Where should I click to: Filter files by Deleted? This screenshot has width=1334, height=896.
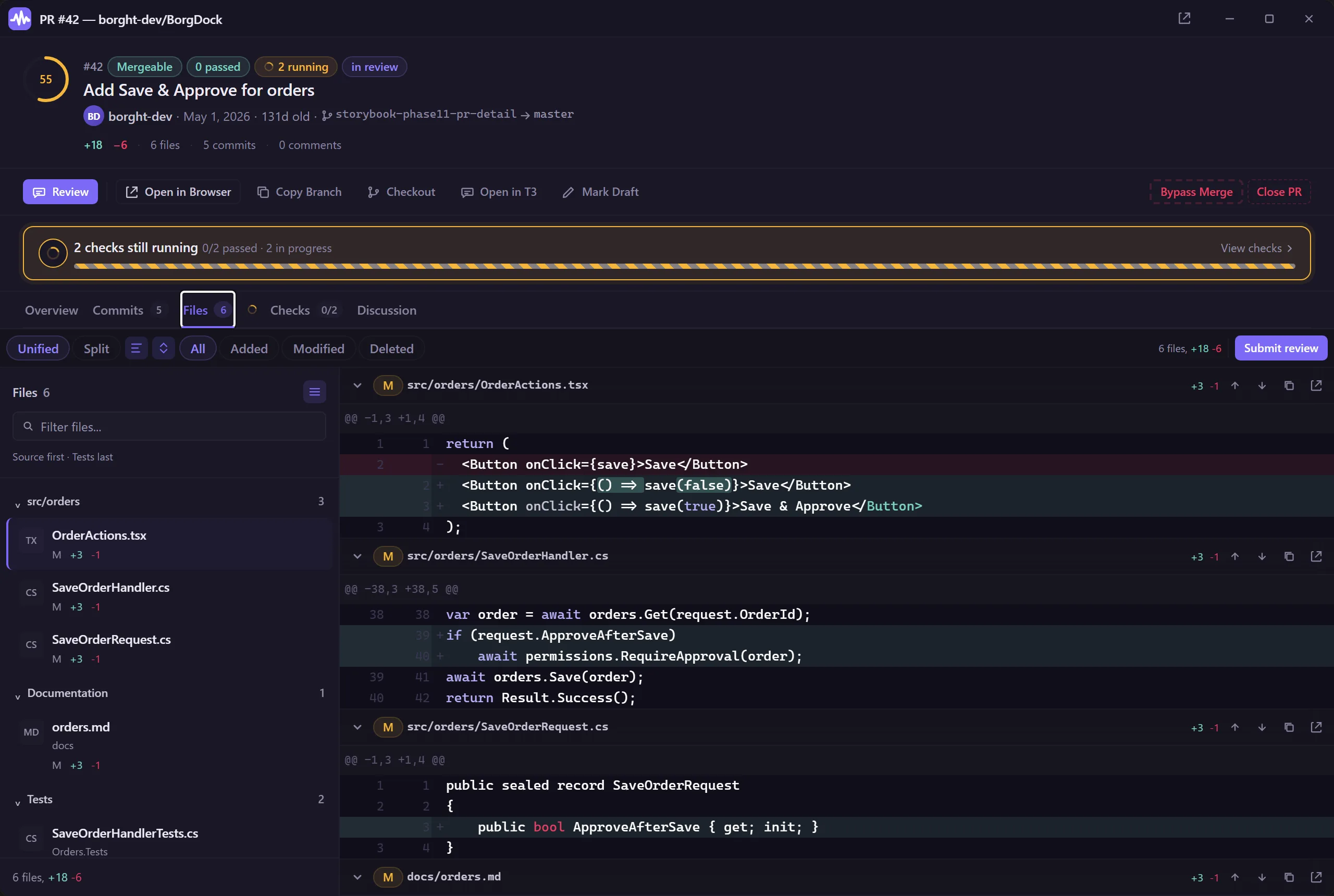click(x=391, y=348)
